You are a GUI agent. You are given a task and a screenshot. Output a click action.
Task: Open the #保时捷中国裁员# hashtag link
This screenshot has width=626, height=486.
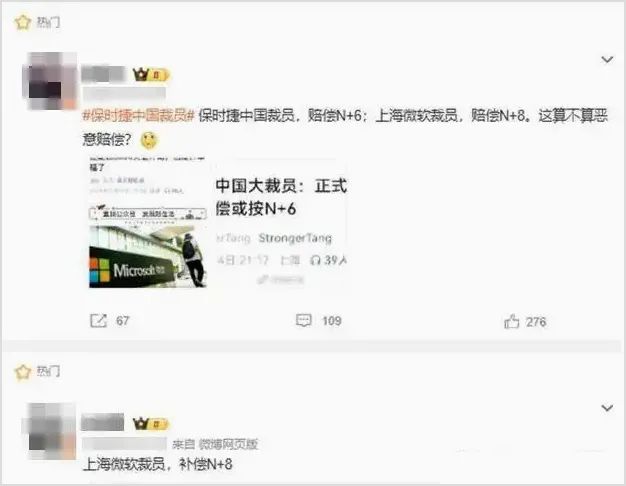(x=139, y=116)
